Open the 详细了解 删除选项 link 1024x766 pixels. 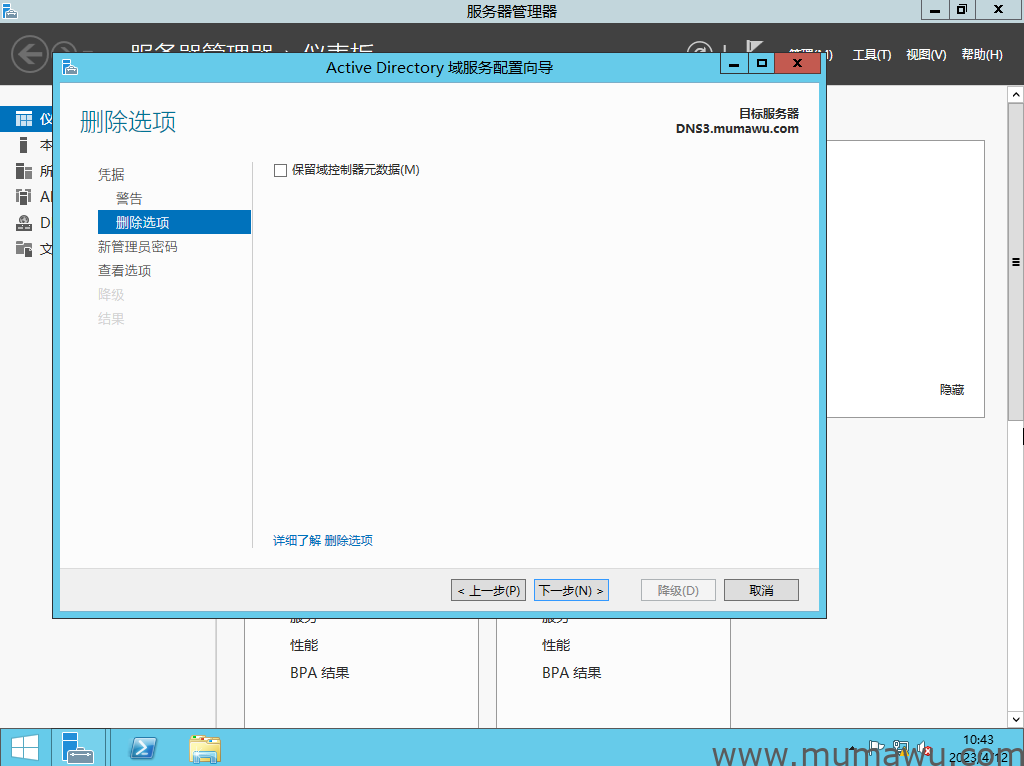click(x=323, y=541)
